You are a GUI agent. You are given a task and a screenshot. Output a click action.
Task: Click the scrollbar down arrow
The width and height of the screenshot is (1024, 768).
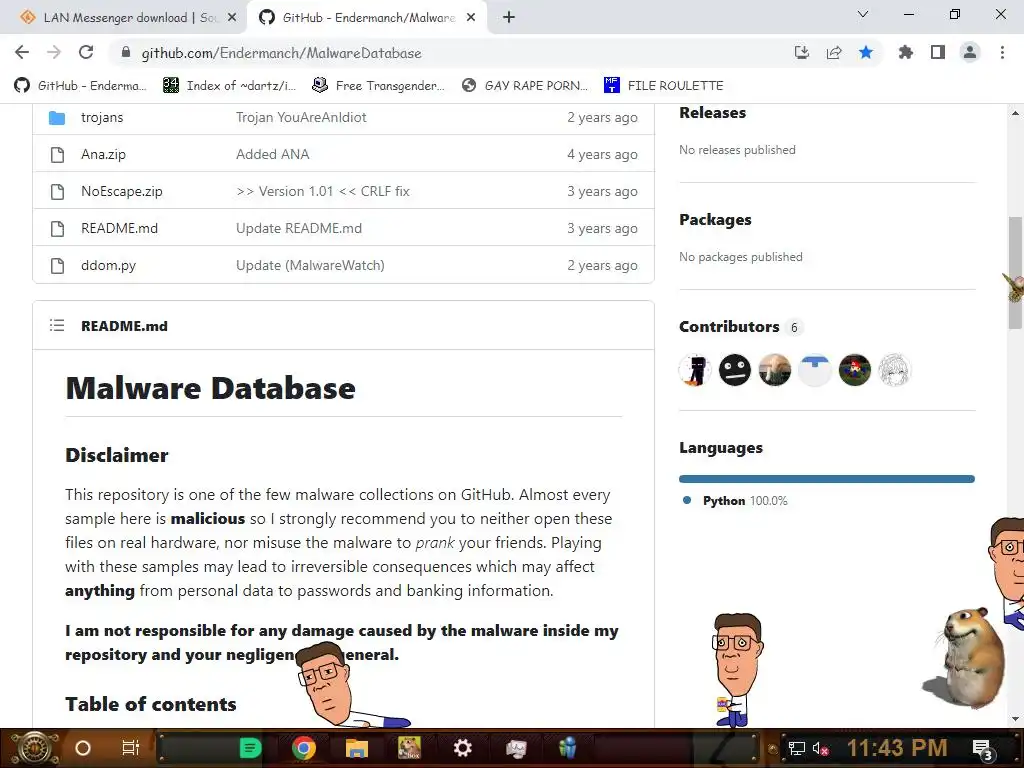pyautogui.click(x=1015, y=719)
